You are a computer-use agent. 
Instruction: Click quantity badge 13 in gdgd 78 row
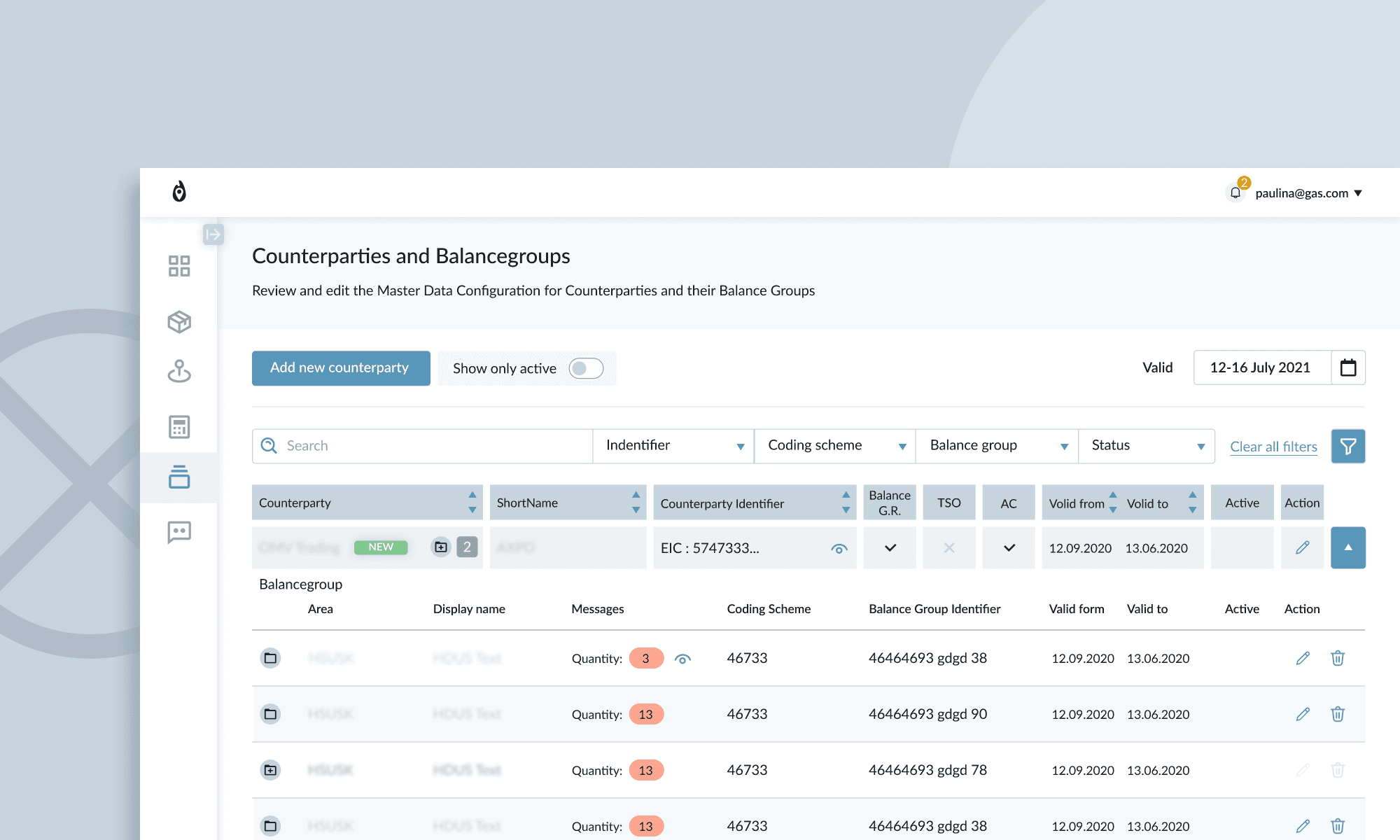tap(646, 770)
